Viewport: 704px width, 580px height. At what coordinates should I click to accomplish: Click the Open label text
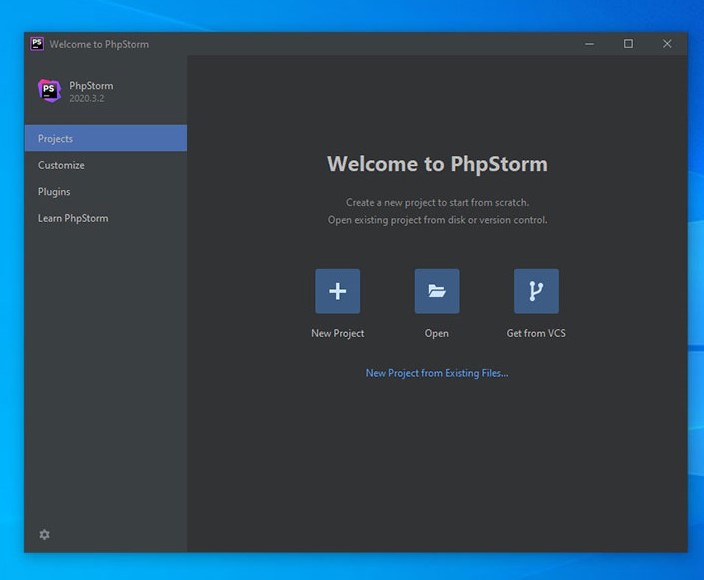(437, 333)
